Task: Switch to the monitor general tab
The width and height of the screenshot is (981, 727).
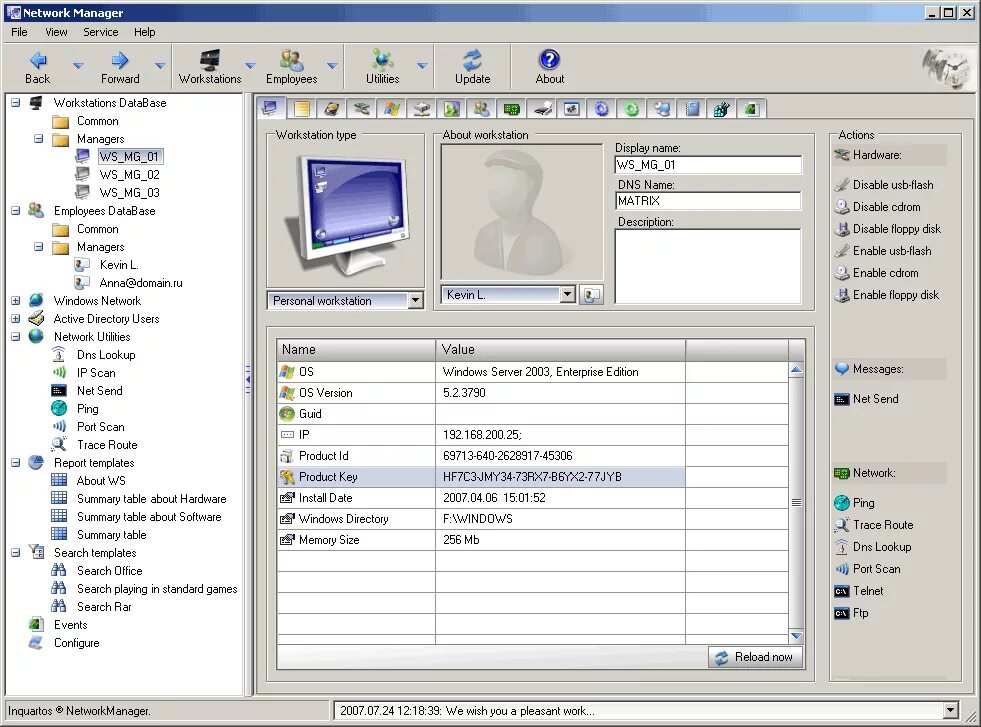Action: pos(272,108)
